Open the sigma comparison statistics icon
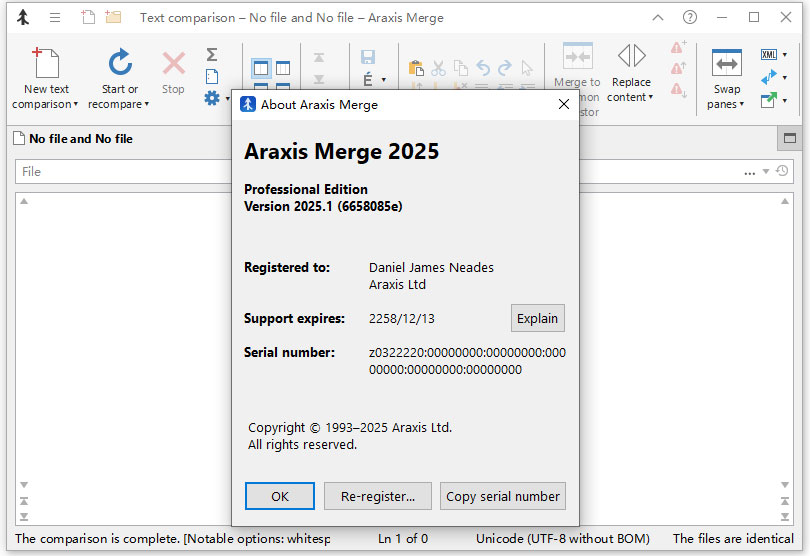Image resolution: width=810 pixels, height=556 pixels. point(212,54)
